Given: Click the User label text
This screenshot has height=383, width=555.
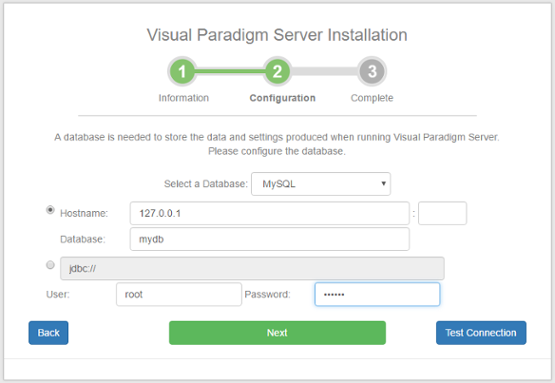Looking at the screenshot, I should (58, 295).
